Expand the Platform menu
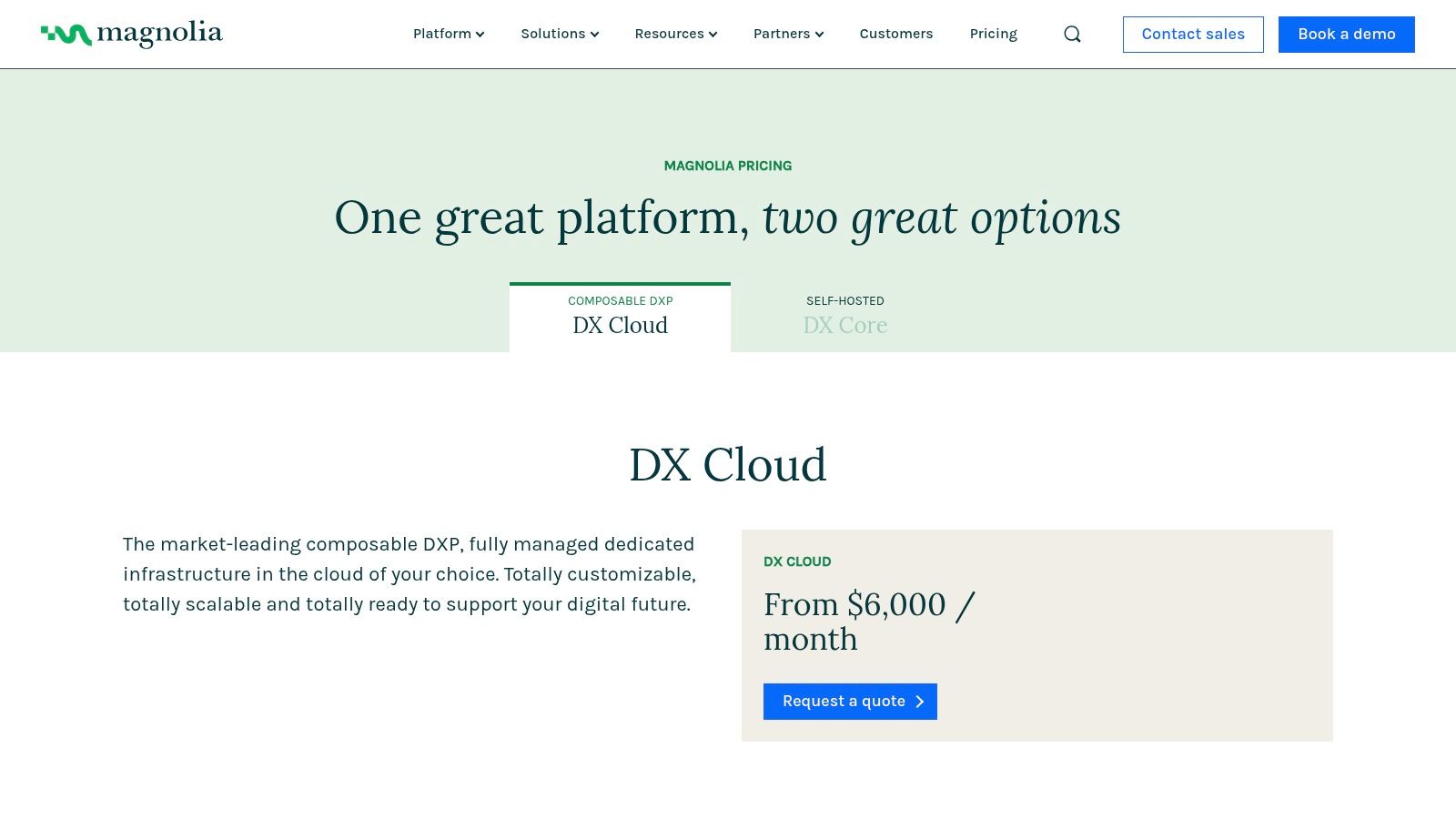The width and height of the screenshot is (1456, 819). pyautogui.click(x=449, y=34)
